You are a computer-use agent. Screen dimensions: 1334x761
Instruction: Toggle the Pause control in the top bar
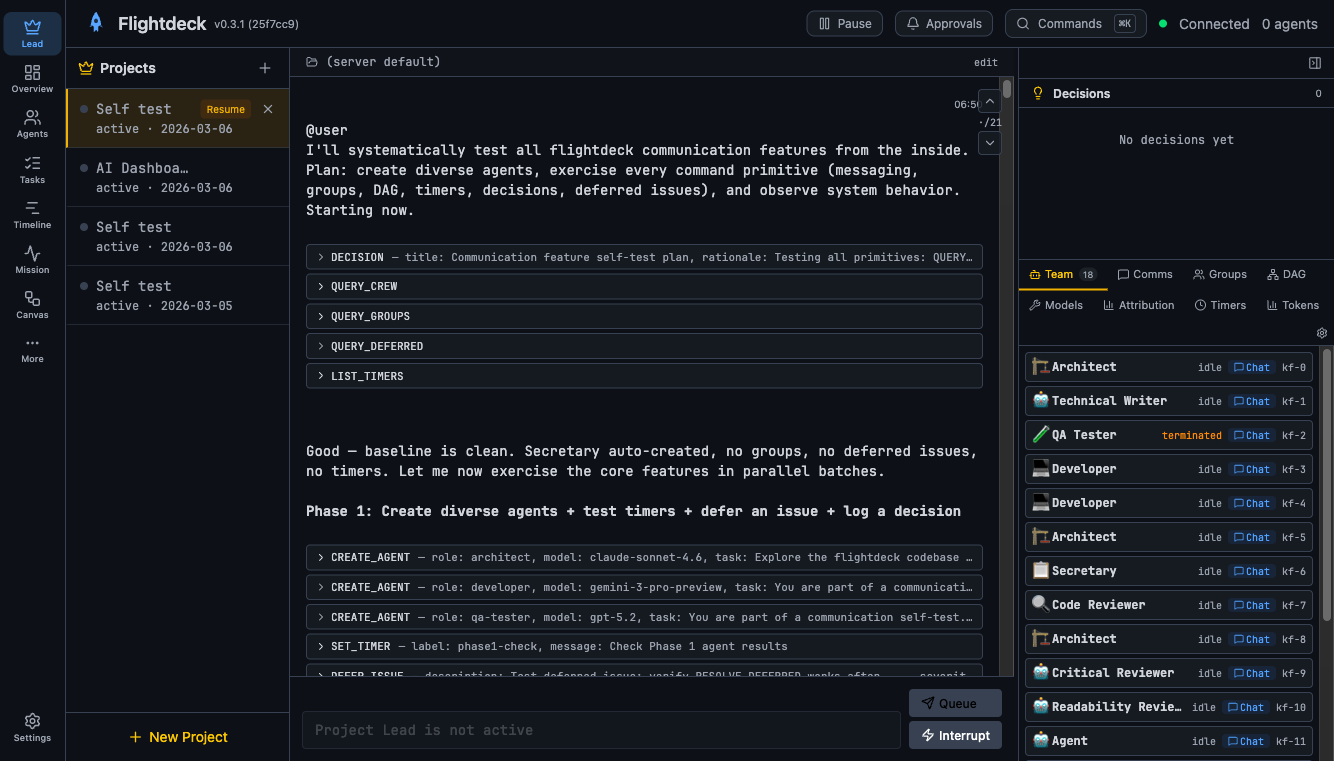pyautogui.click(x=844, y=23)
